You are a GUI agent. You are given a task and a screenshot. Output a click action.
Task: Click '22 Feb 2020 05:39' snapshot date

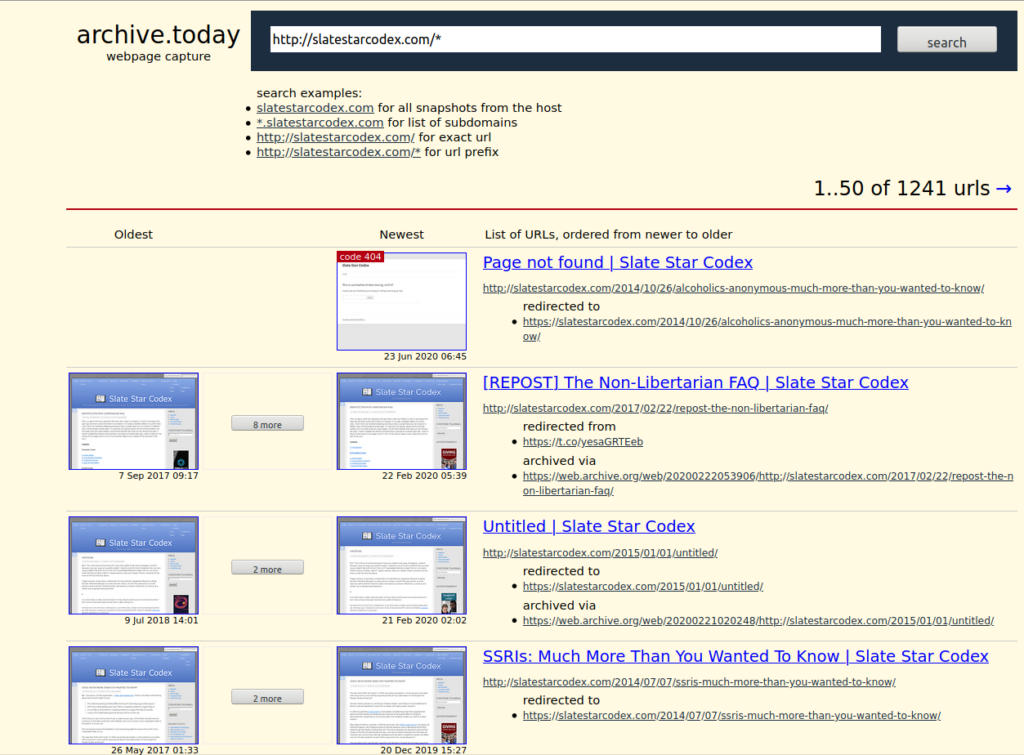[424, 475]
